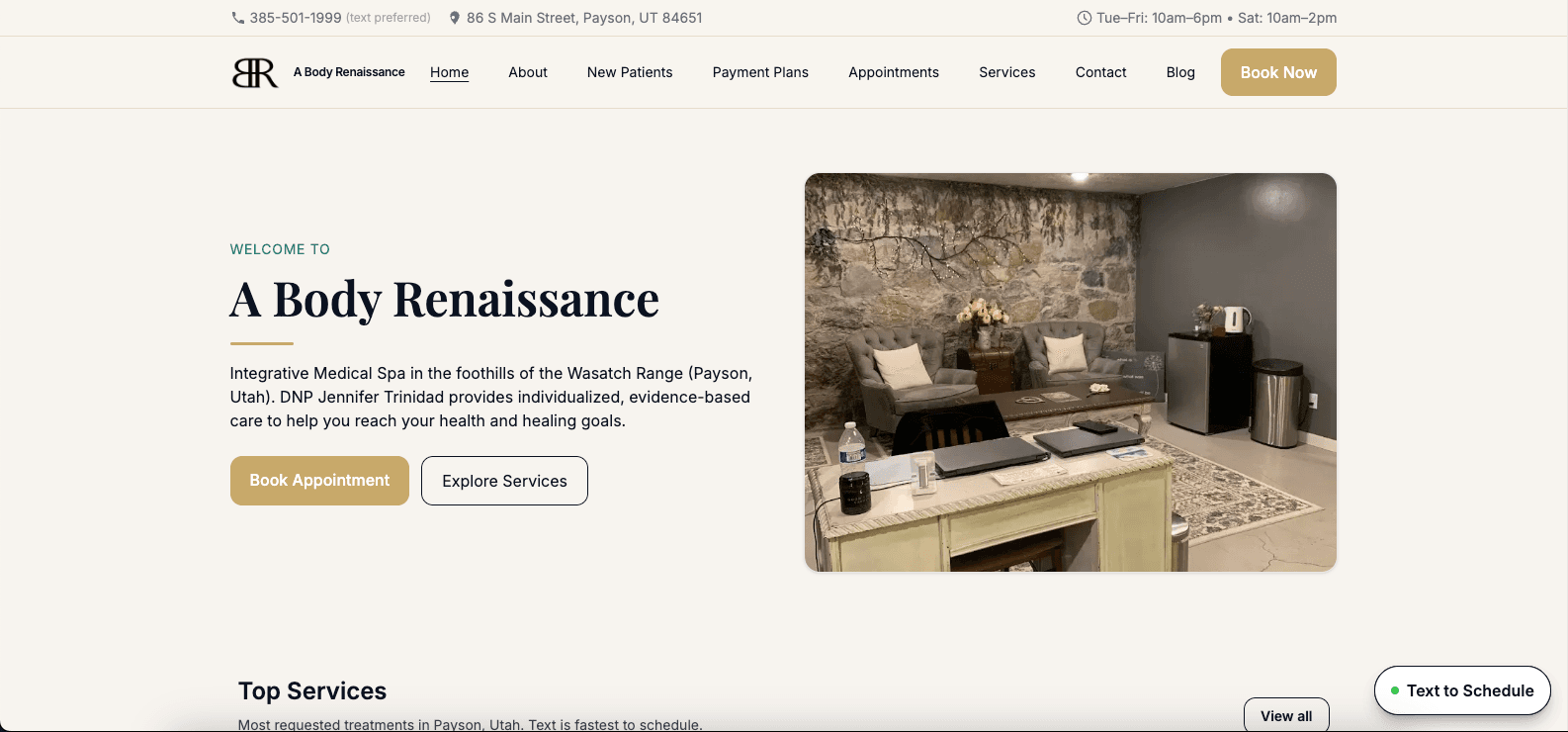The image size is (1568, 732).
Task: Click the phone icon in top bar
Action: coord(237,18)
